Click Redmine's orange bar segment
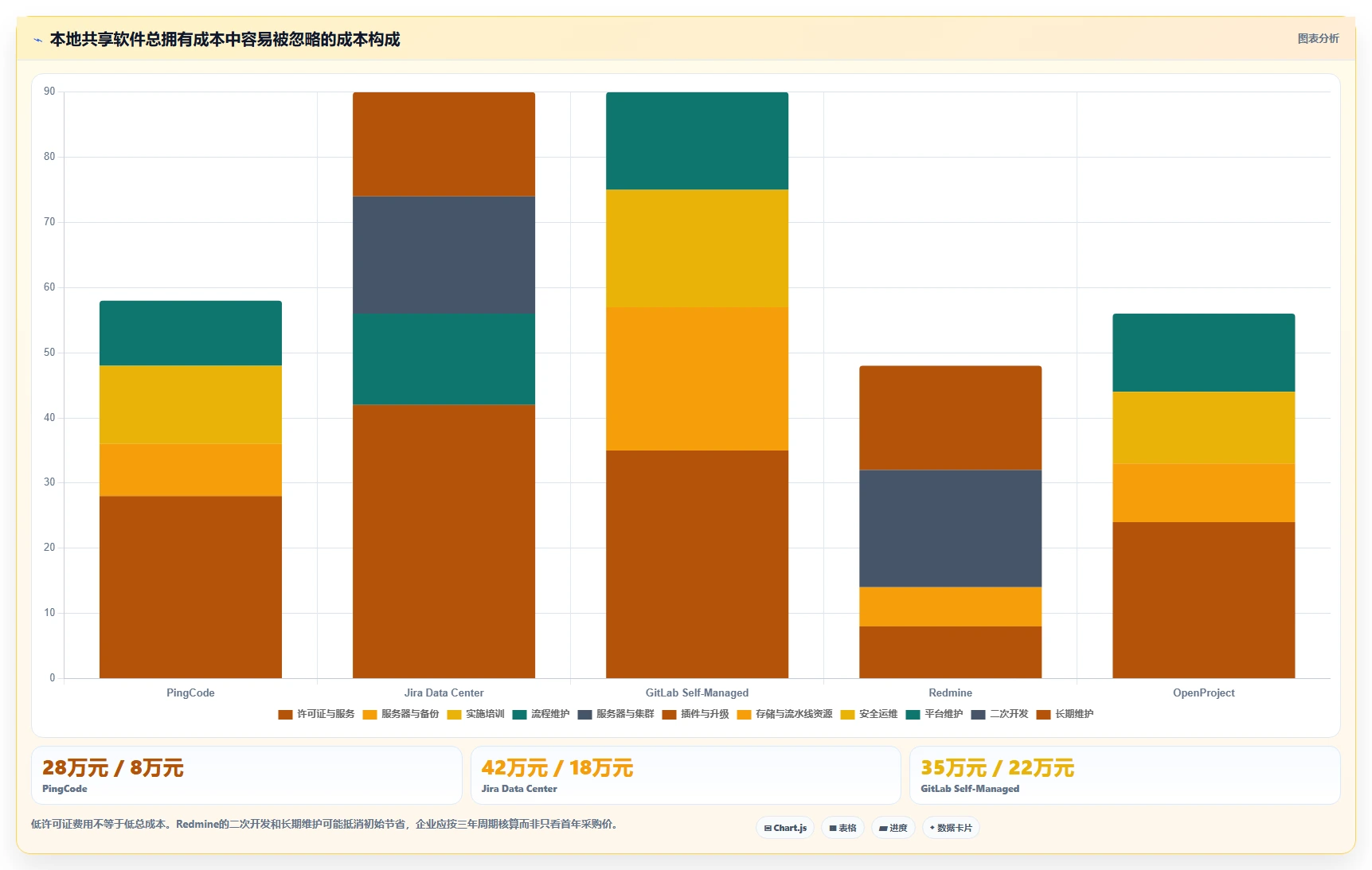This screenshot has width=1372, height=870. [950, 607]
